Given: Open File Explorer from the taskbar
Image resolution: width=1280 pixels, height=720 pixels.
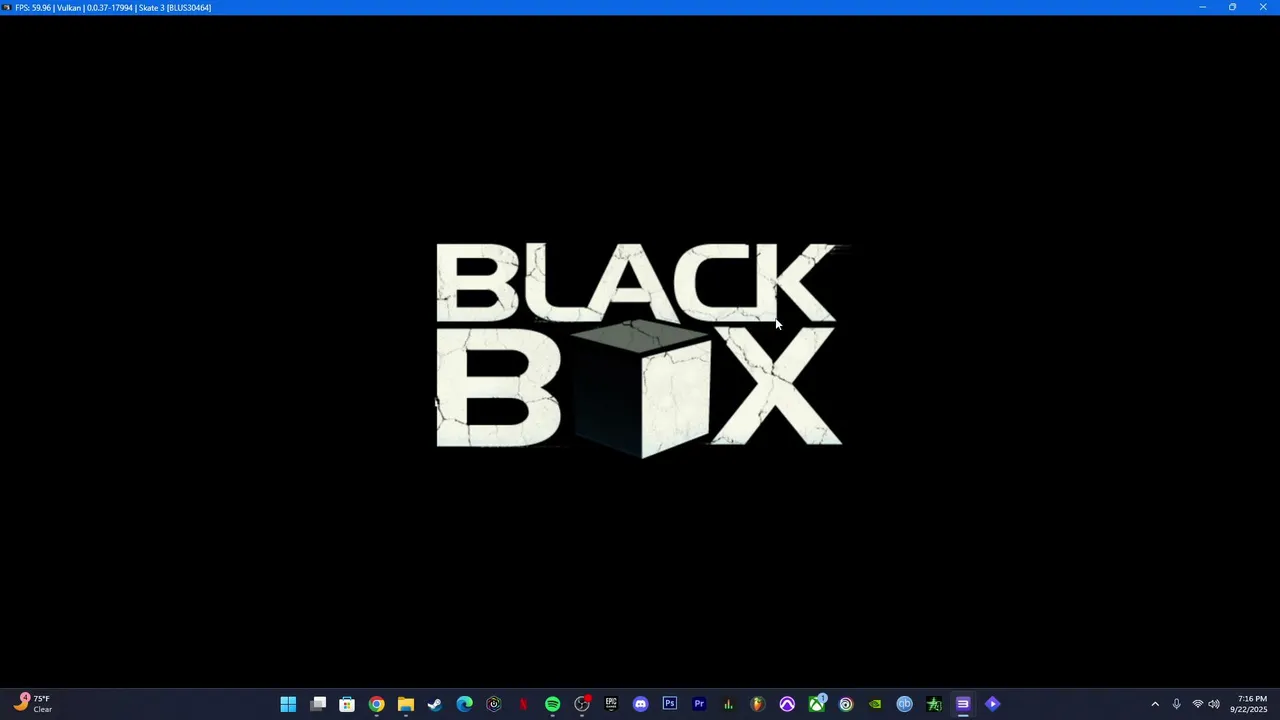Looking at the screenshot, I should point(406,704).
